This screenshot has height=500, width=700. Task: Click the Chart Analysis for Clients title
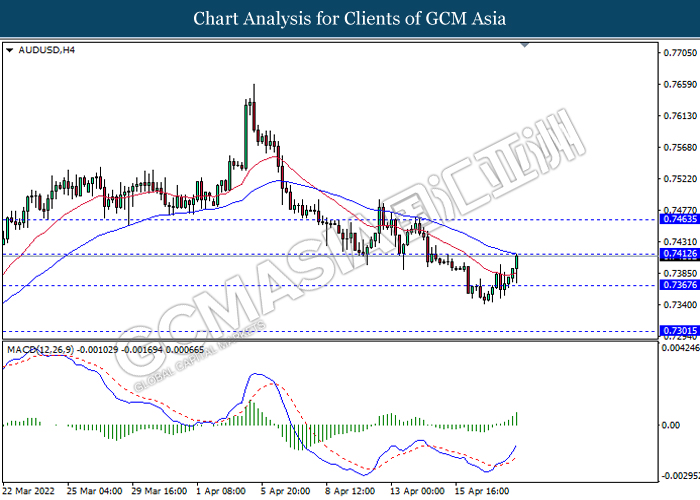coord(350,19)
